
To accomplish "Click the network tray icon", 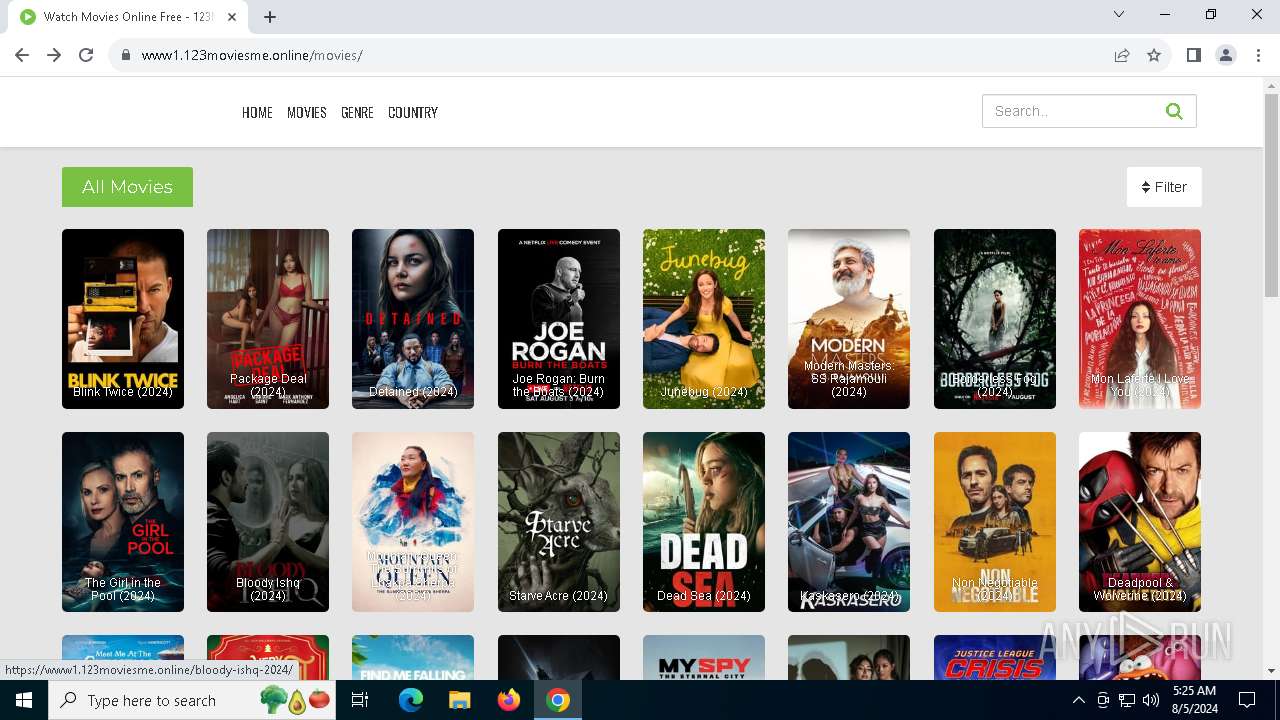I will (x=1127, y=700).
